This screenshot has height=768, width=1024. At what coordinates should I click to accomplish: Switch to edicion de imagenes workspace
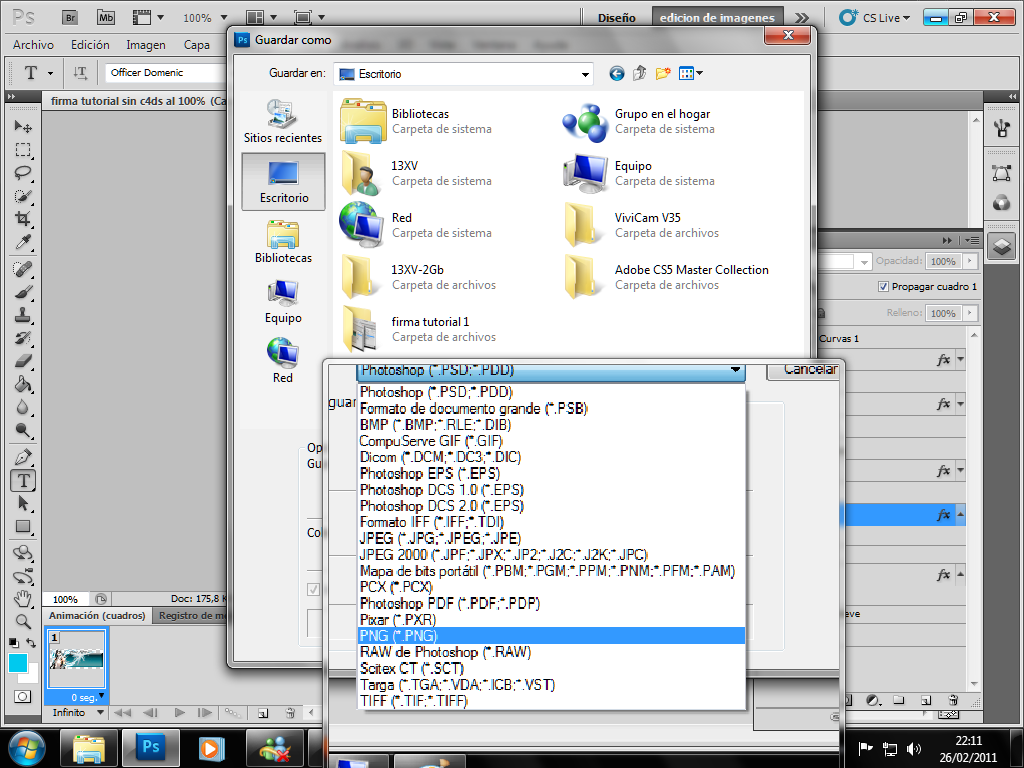coord(717,18)
